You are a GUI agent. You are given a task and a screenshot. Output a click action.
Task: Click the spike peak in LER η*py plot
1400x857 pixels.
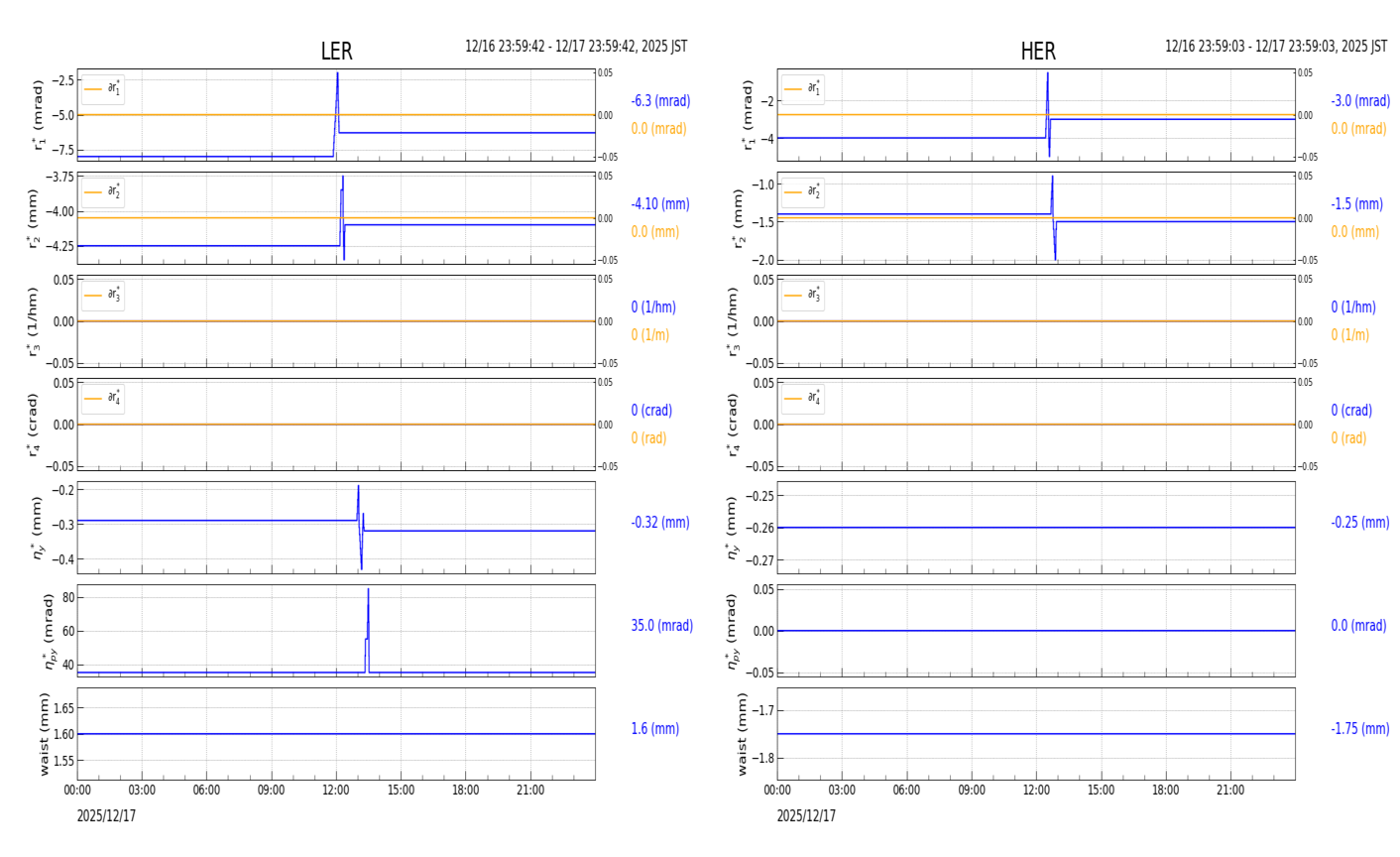pos(368,591)
